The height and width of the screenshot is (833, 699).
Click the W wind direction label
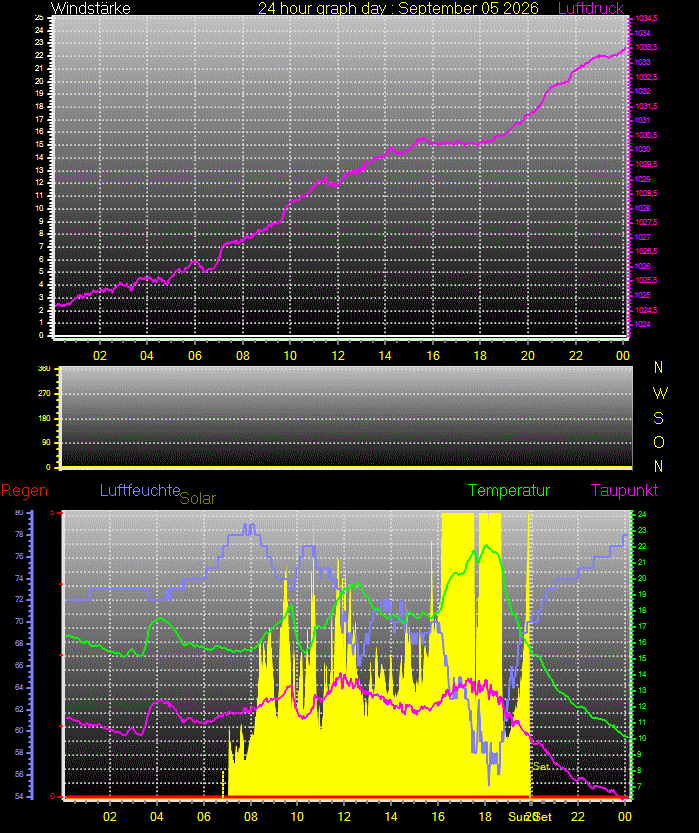coord(660,393)
